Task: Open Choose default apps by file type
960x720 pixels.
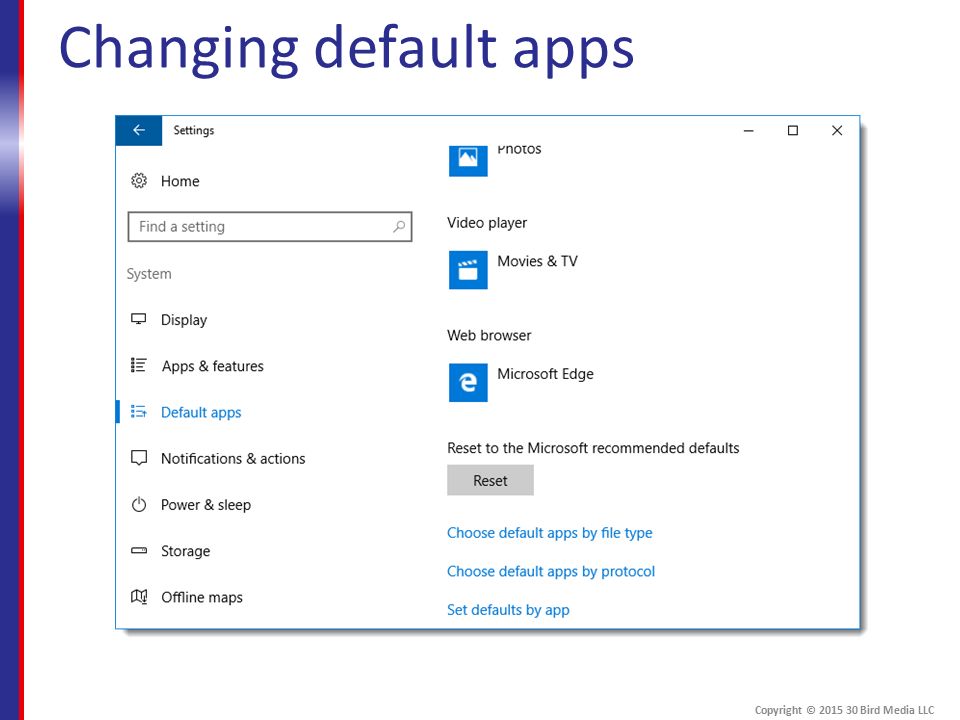Action: pos(550,533)
